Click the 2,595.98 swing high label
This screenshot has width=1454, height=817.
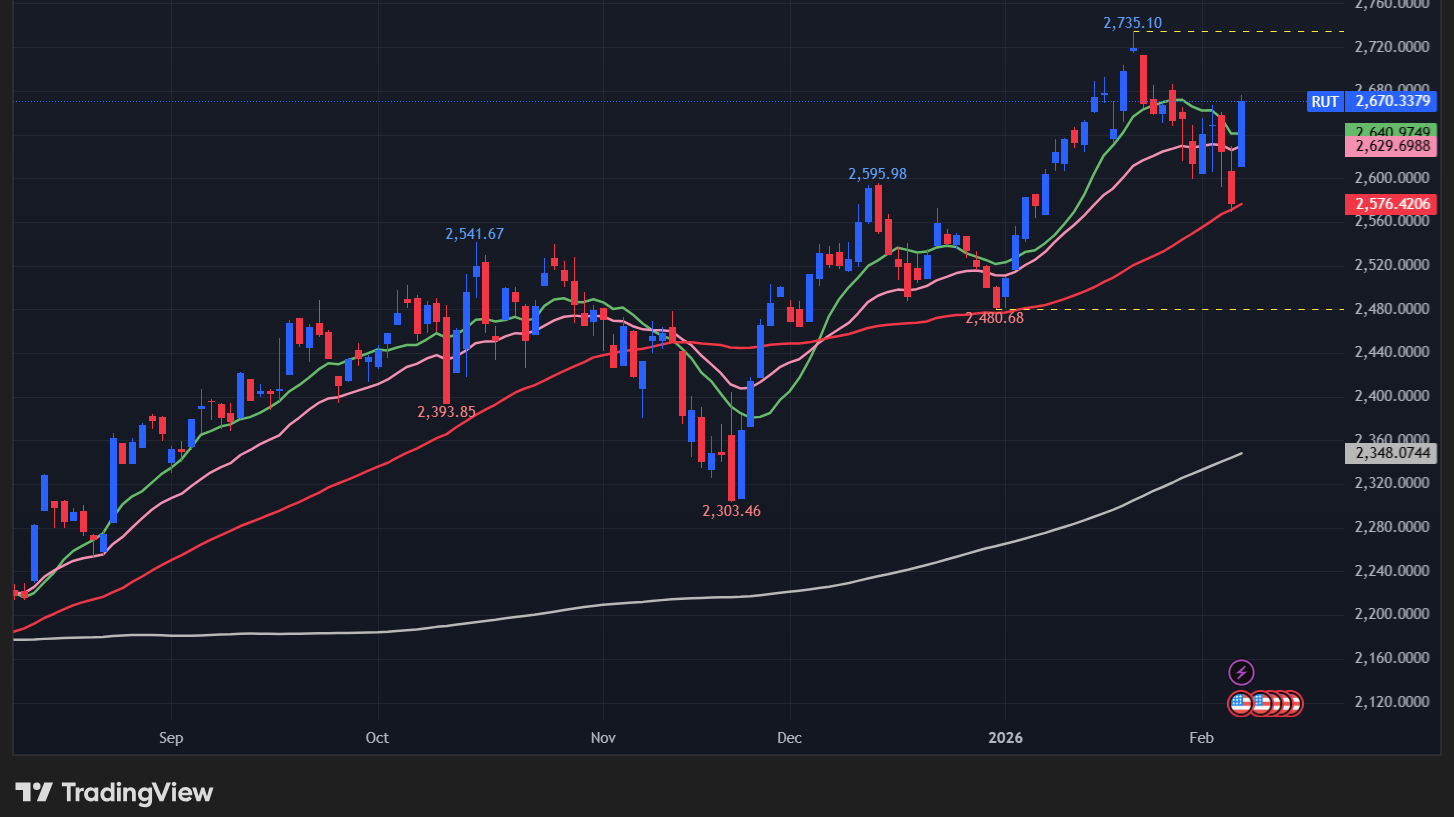(x=877, y=174)
